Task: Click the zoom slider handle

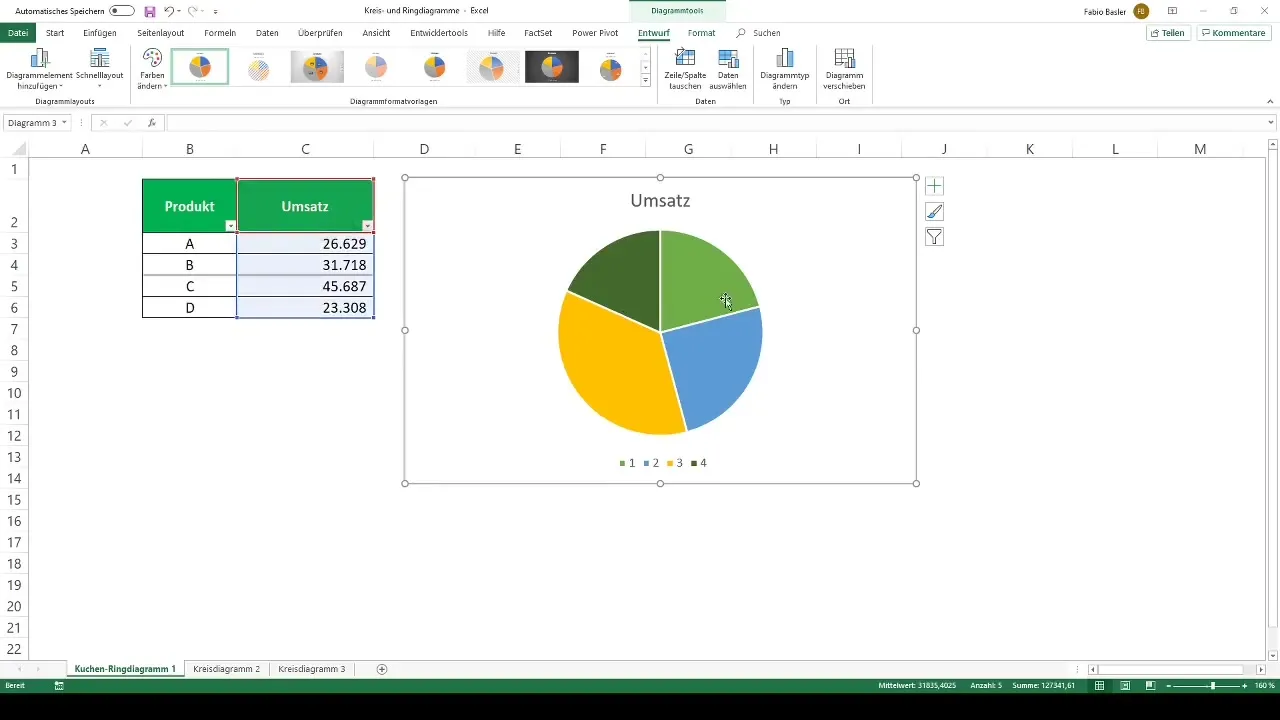Action: (1212, 686)
